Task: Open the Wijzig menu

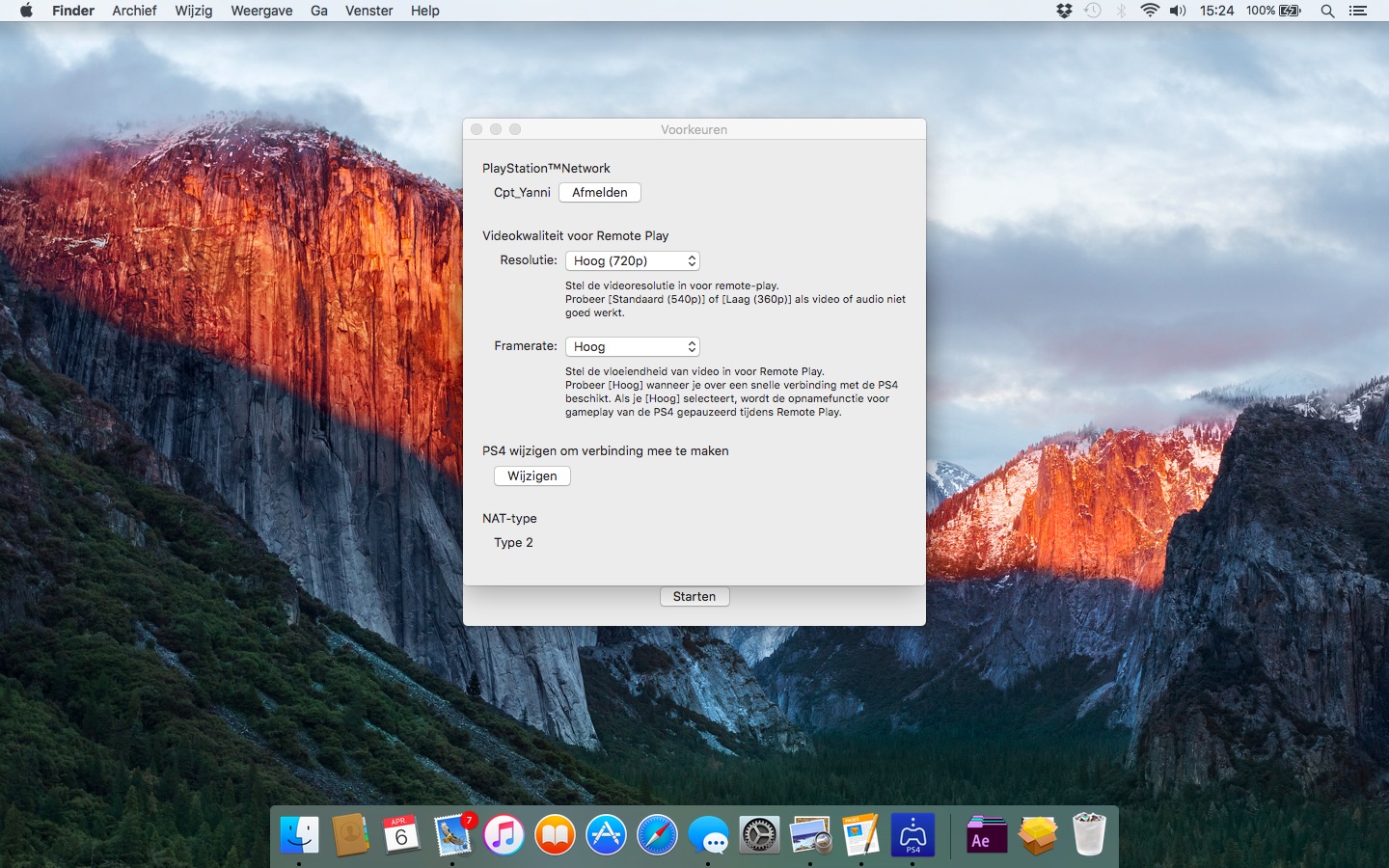Action: click(194, 11)
